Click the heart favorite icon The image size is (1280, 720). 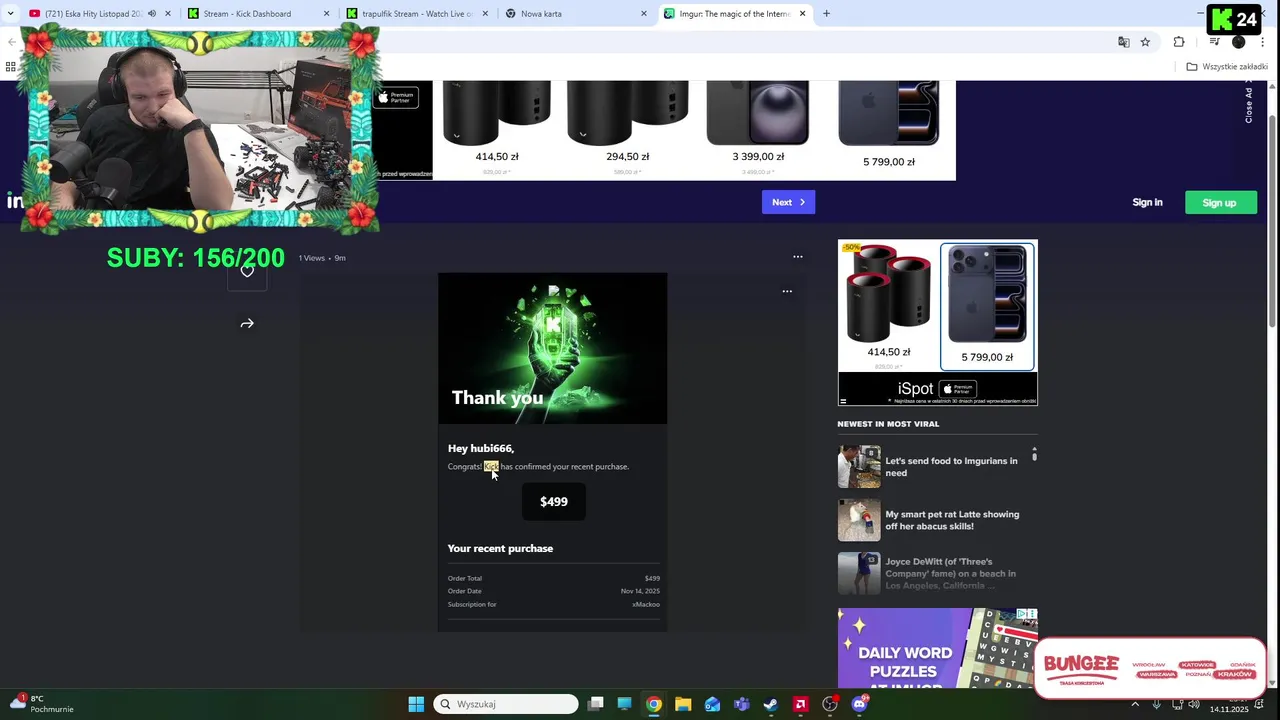247,271
